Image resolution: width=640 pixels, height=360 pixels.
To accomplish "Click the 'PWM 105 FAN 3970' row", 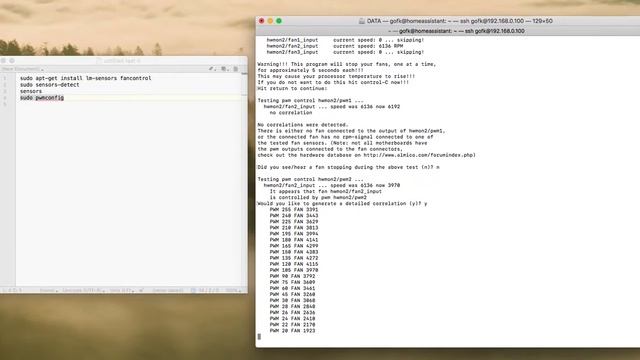I will pyautogui.click(x=294, y=270).
